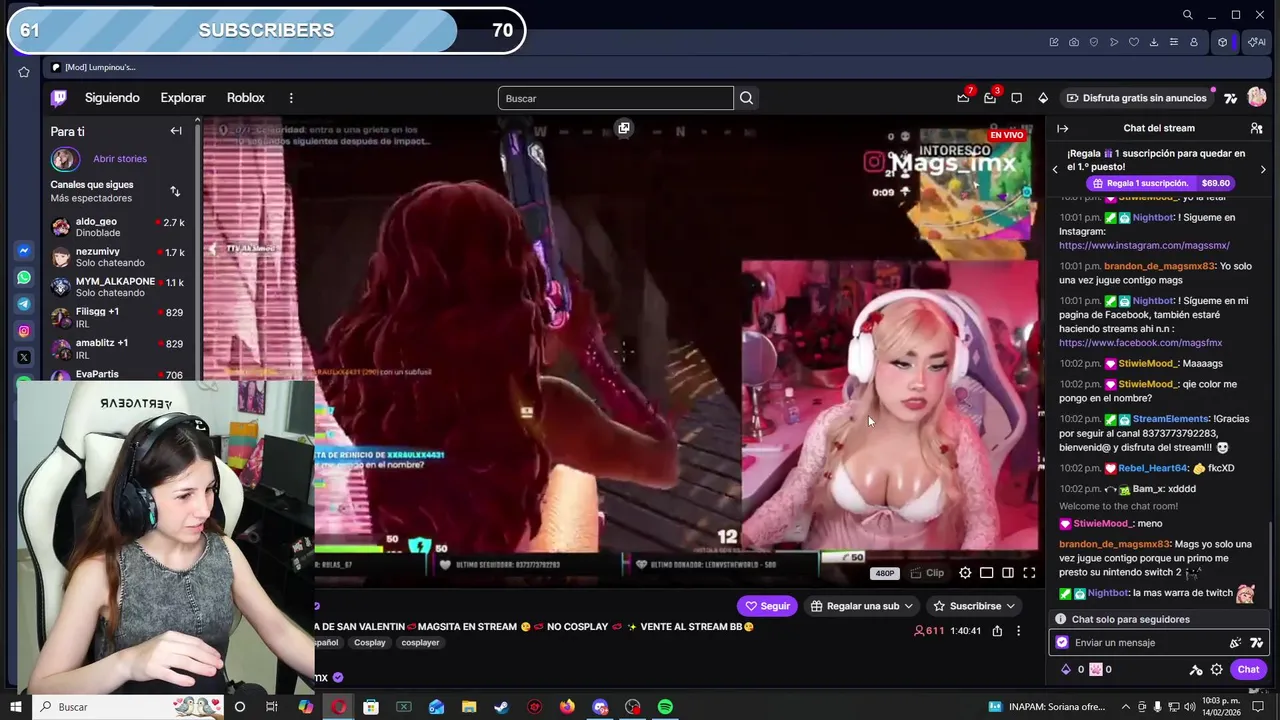Open Firefox from Windows taskbar
The width and height of the screenshot is (1280, 720).
pos(567,707)
